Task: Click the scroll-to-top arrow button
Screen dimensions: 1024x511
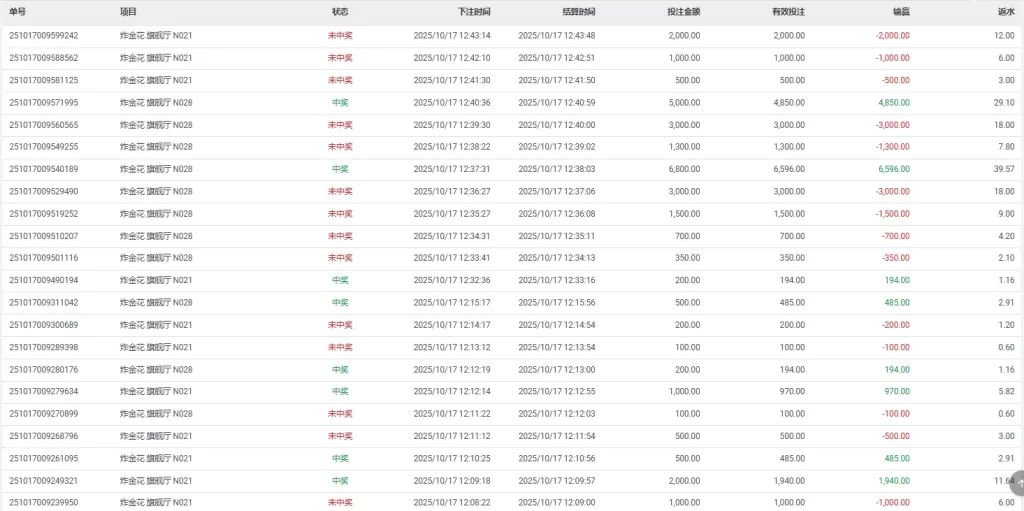Action: pyautogui.click(x=1018, y=484)
